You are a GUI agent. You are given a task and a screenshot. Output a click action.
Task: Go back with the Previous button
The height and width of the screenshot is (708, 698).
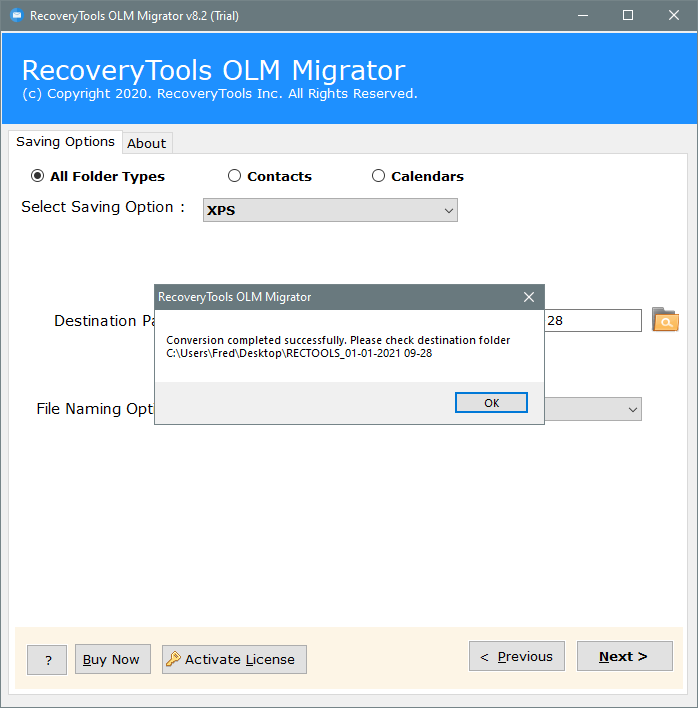pyautogui.click(x=517, y=656)
